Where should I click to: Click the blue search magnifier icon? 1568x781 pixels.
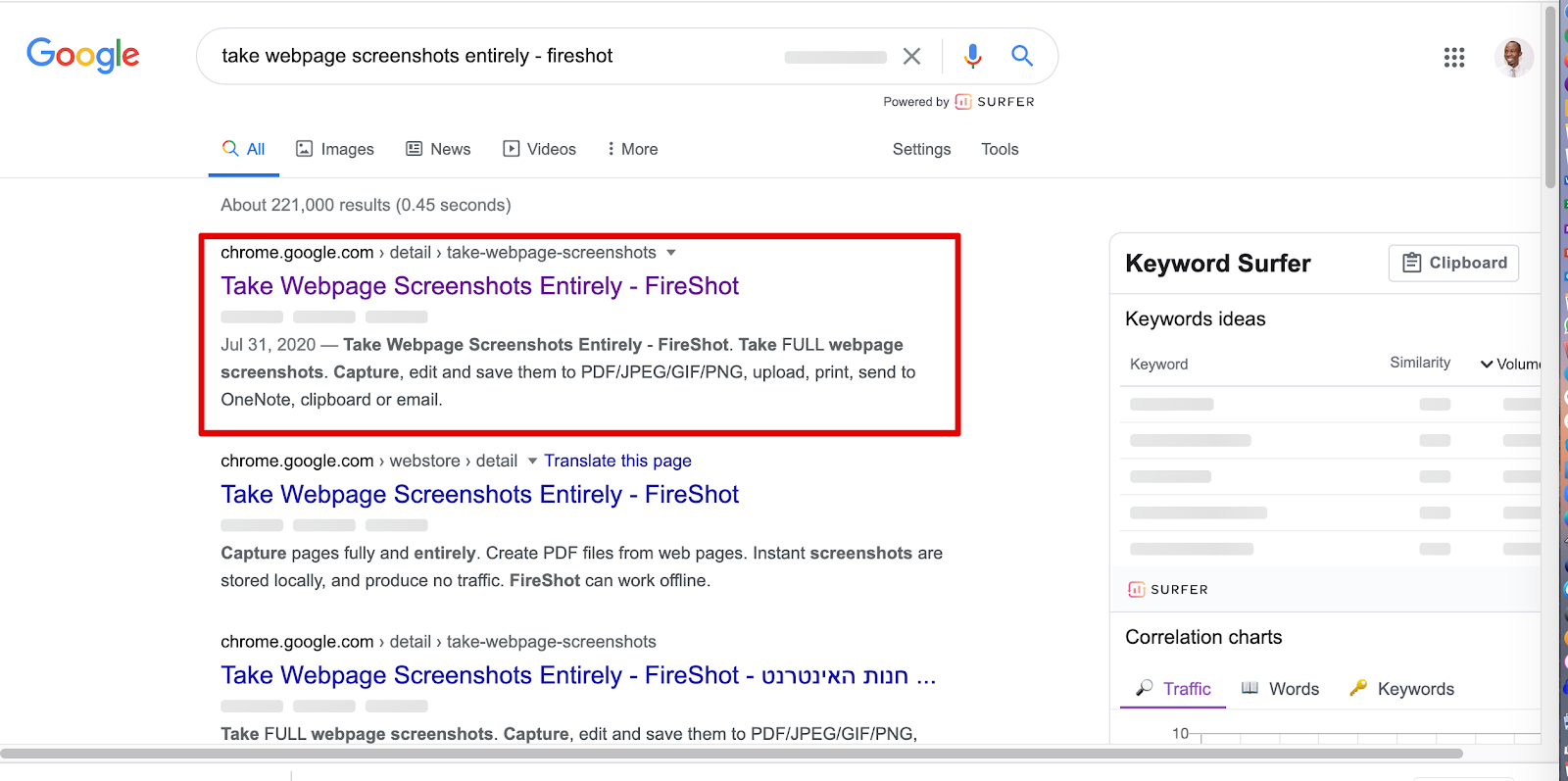click(x=1022, y=56)
